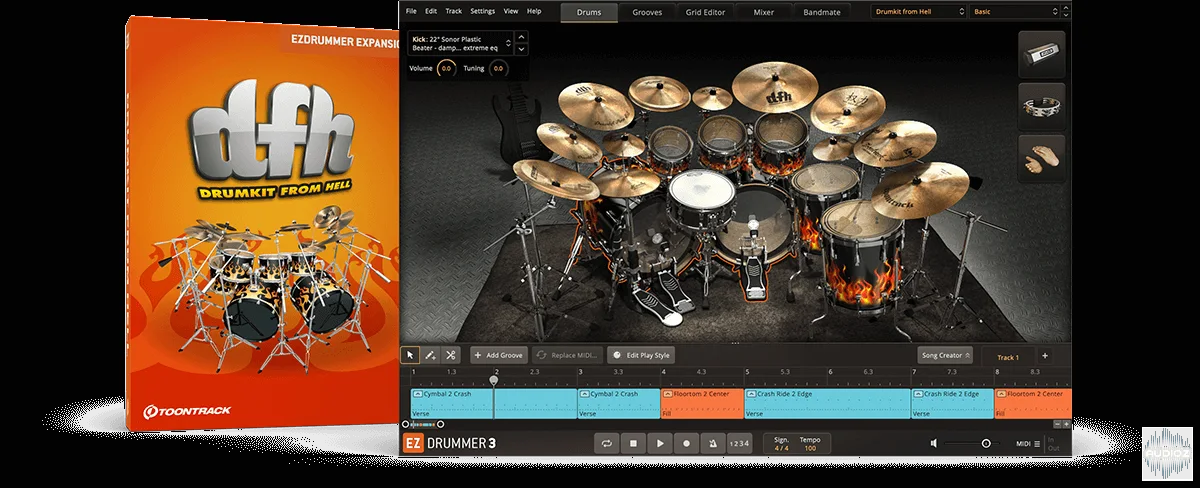
Task: Switch to the Grid Editor tab
Action: pos(705,12)
